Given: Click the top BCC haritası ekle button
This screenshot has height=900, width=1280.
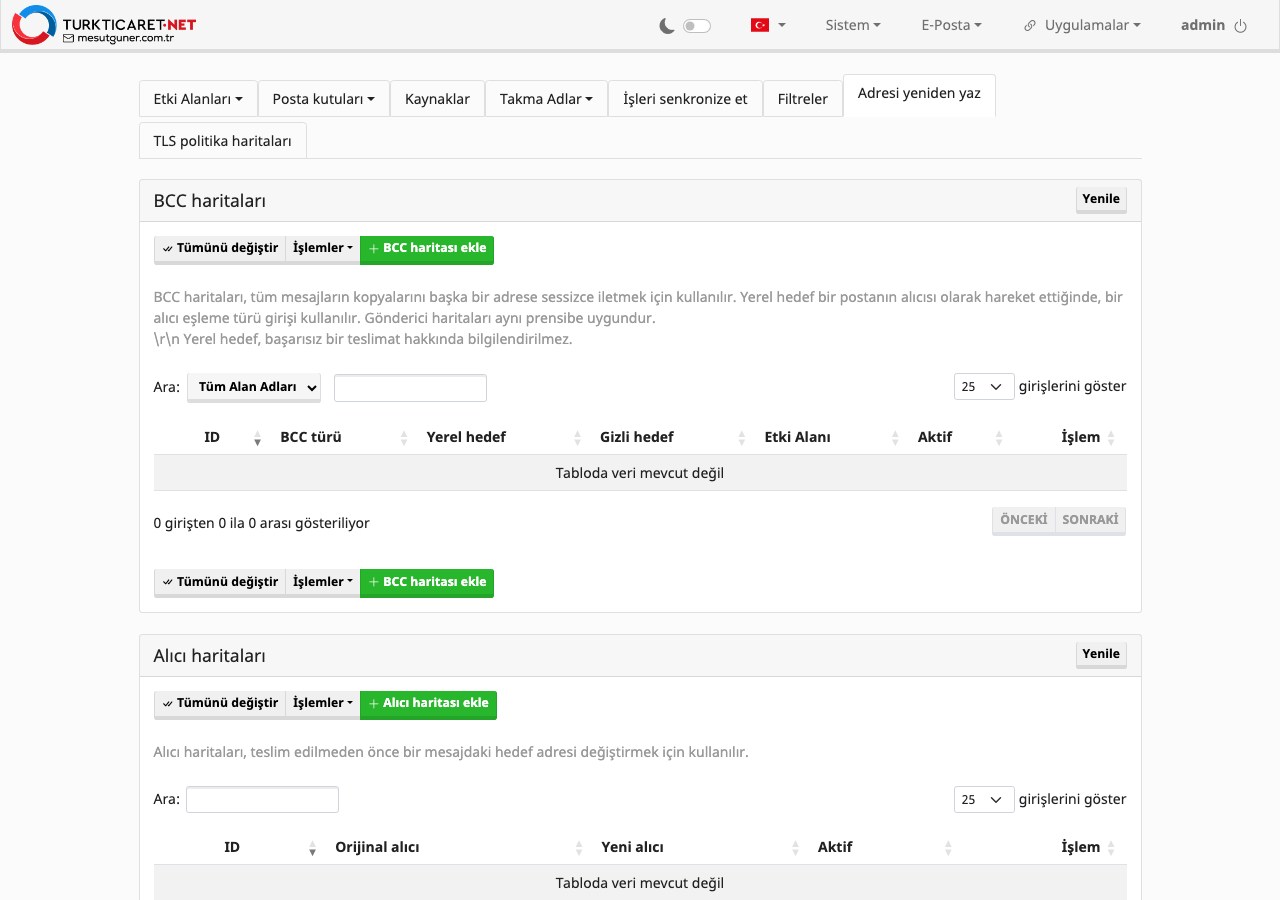Looking at the screenshot, I should pos(427,249).
